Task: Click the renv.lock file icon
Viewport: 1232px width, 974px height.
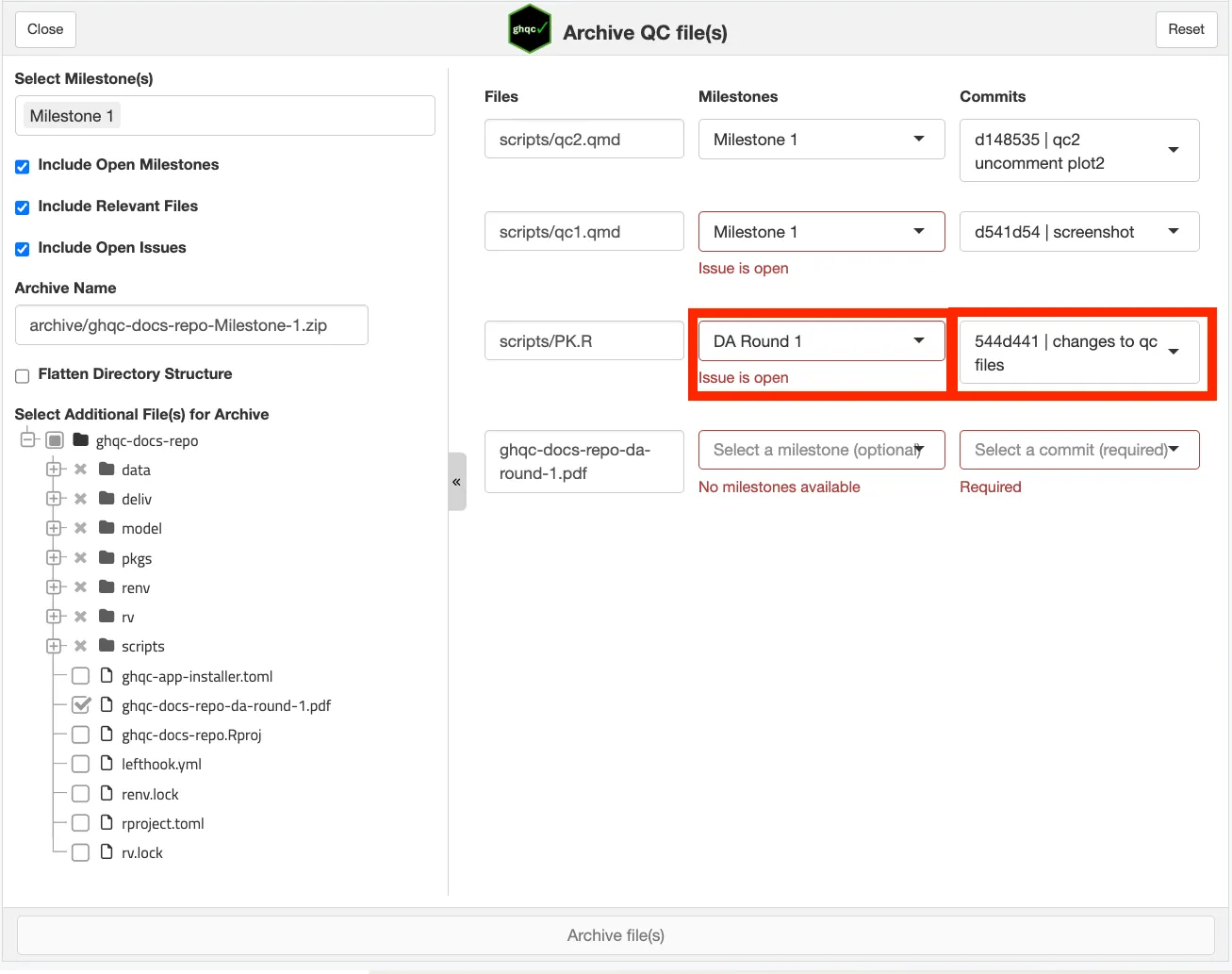Action: (x=107, y=794)
